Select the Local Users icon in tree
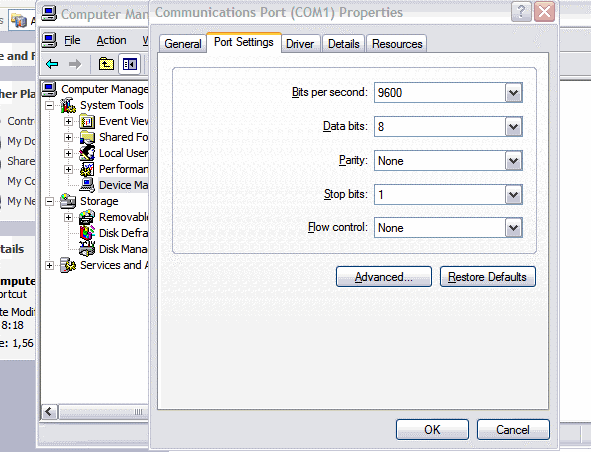Screen dimensions: 591x452 [x=87, y=153]
